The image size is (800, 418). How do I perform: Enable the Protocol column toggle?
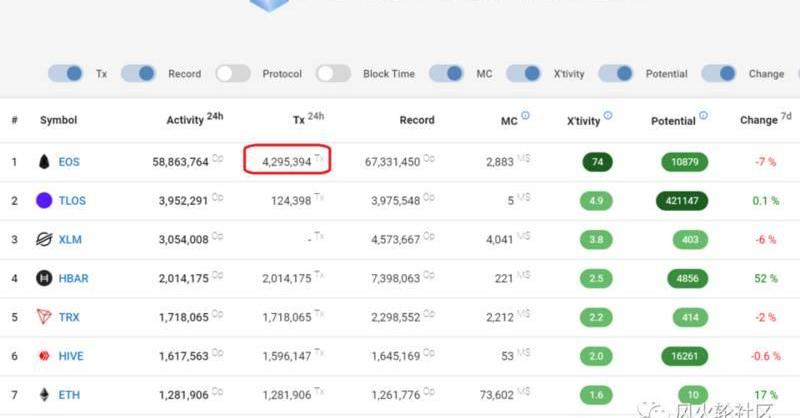click(233, 73)
